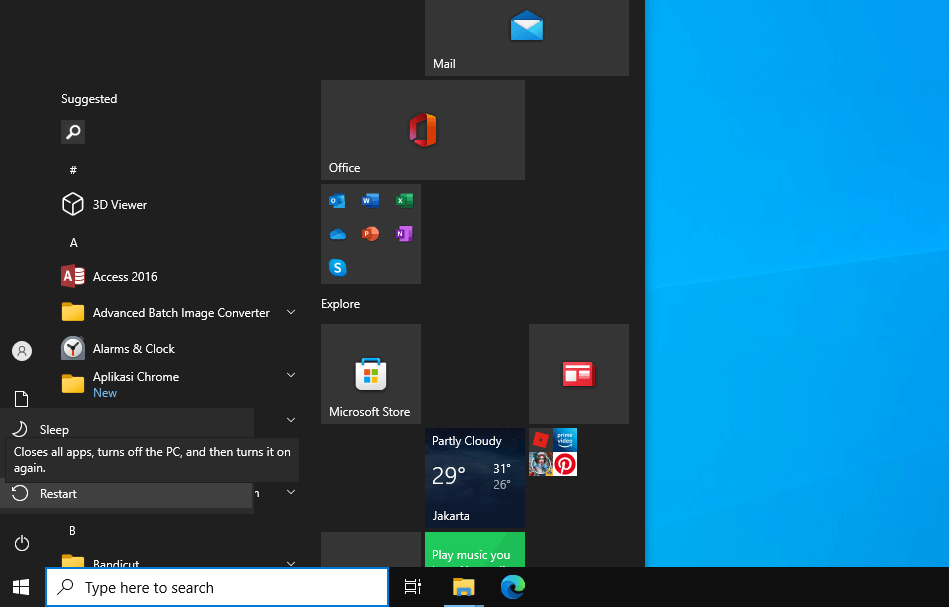Open the Roblox icon in the Play tile
This screenshot has width=949, height=607.
(540, 440)
